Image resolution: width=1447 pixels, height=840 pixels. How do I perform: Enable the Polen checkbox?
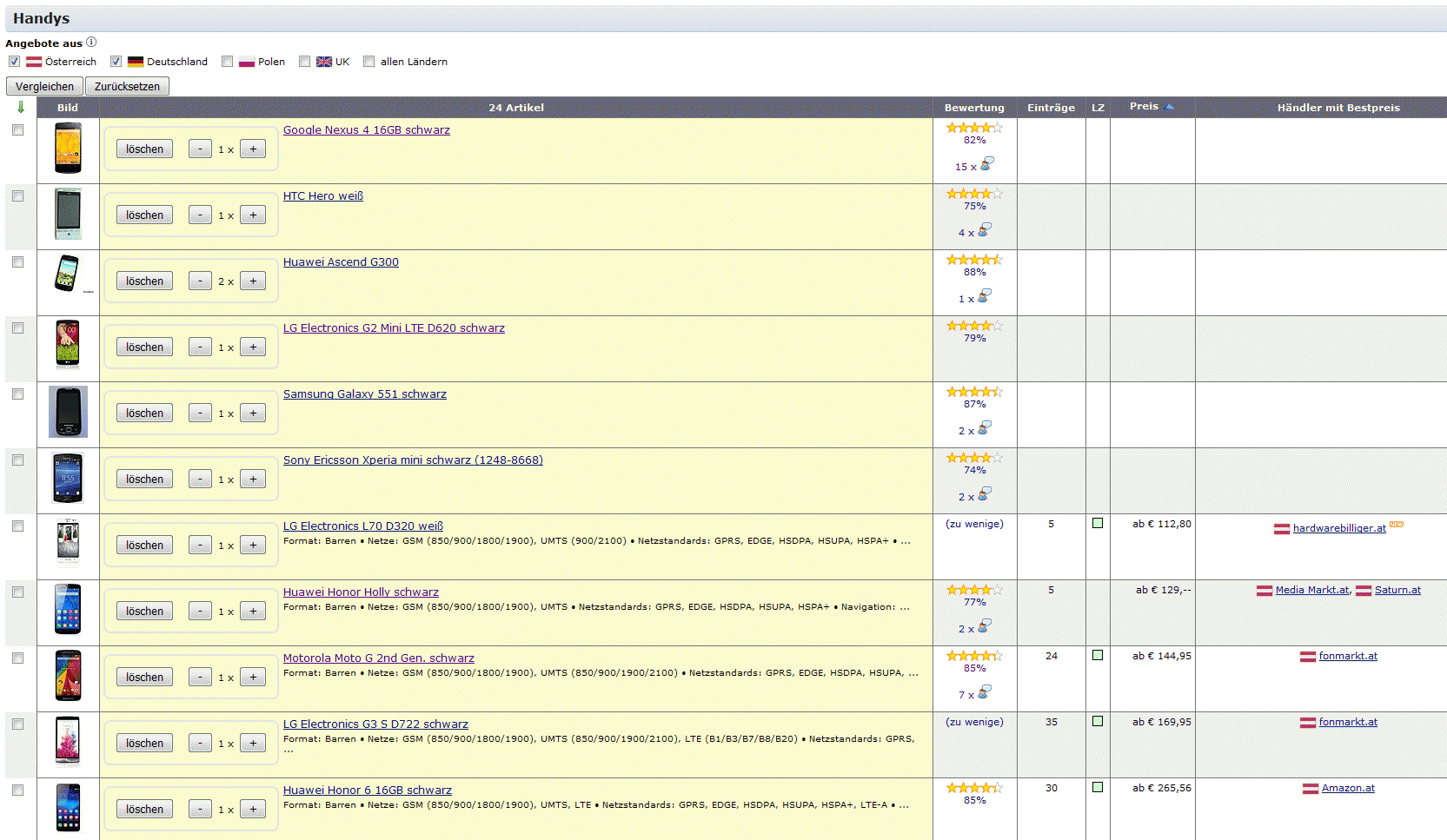(227, 62)
